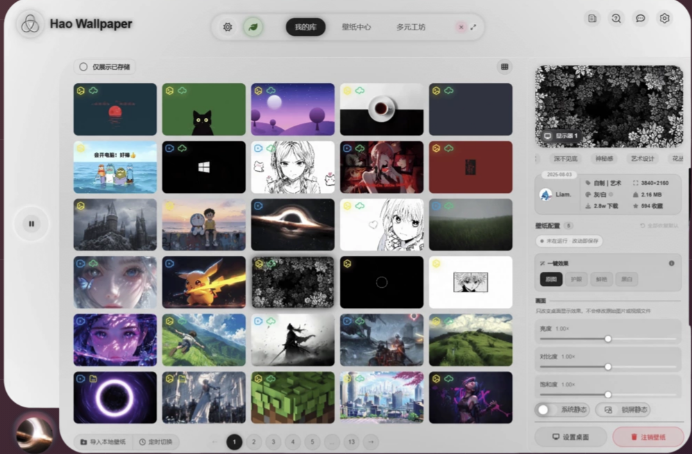Click the cube icon on the black cat thumbnail

[x=169, y=90]
